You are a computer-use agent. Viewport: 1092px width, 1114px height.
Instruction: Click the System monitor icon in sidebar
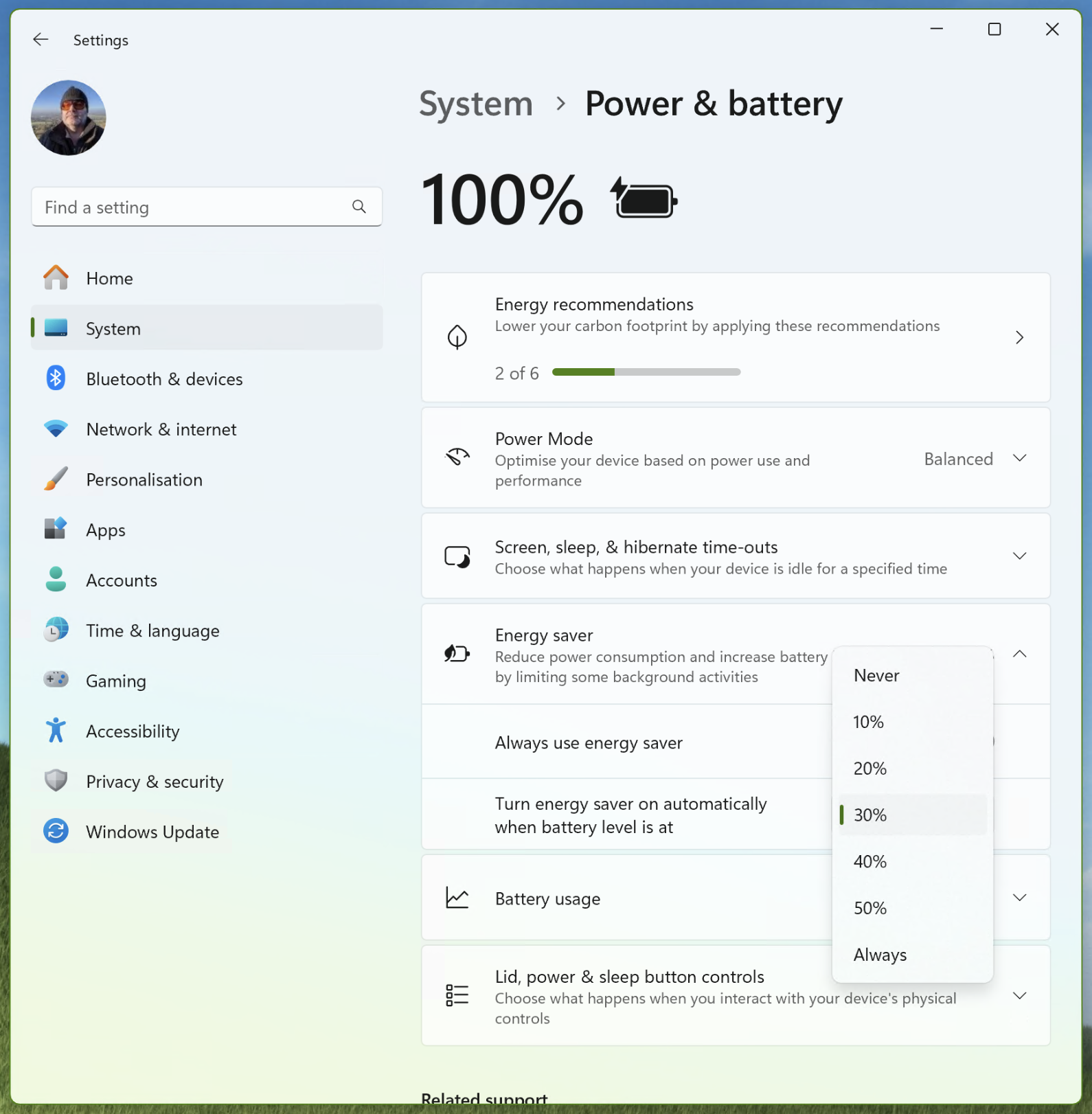coord(56,328)
